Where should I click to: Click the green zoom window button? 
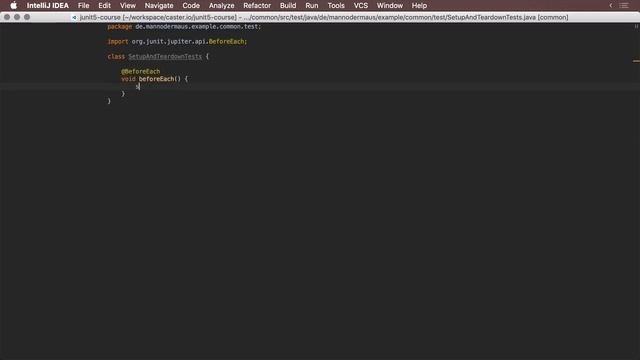(27, 17)
